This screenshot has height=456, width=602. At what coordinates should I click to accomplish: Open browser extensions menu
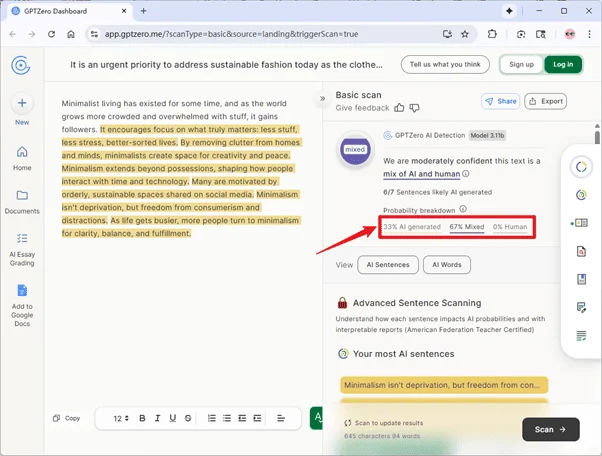point(492,34)
